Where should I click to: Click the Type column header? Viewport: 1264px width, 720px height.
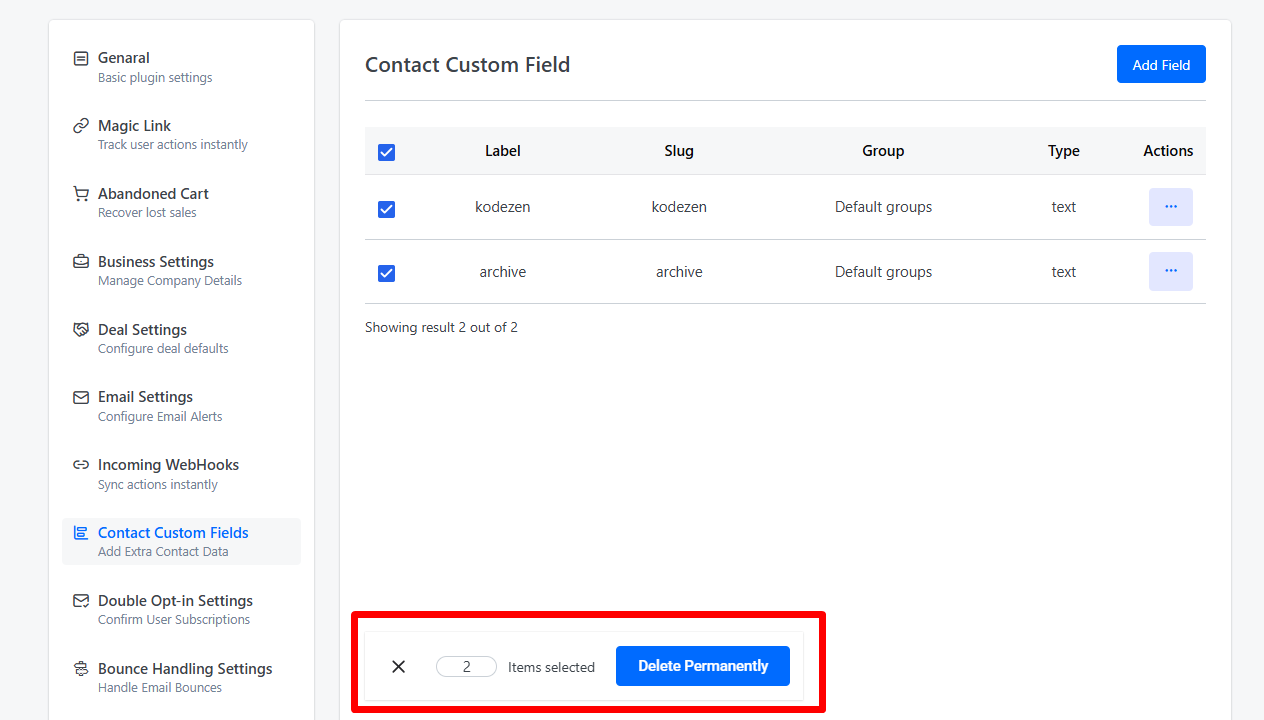click(x=1064, y=151)
